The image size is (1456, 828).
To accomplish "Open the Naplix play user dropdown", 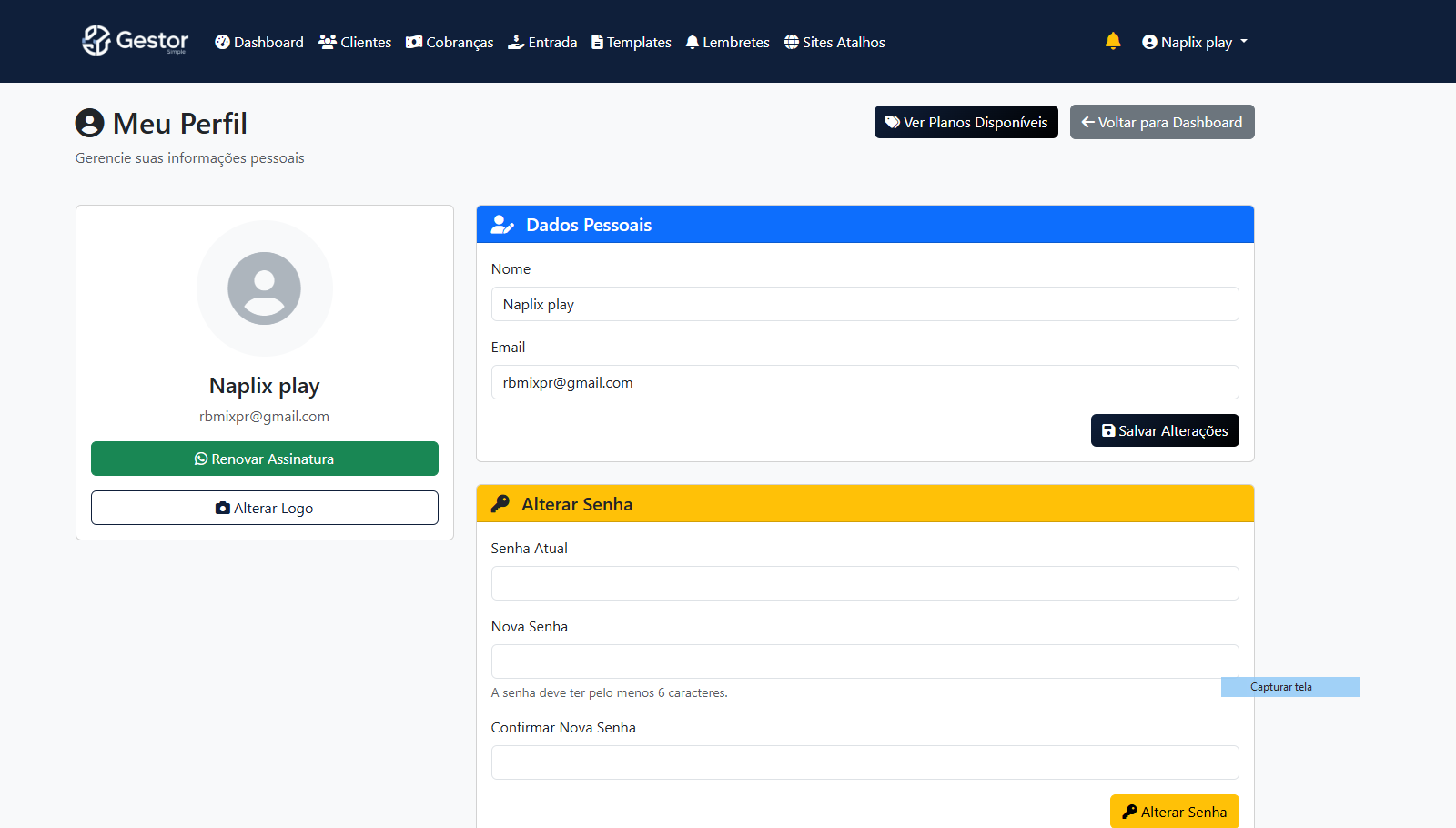I will 1194,42.
